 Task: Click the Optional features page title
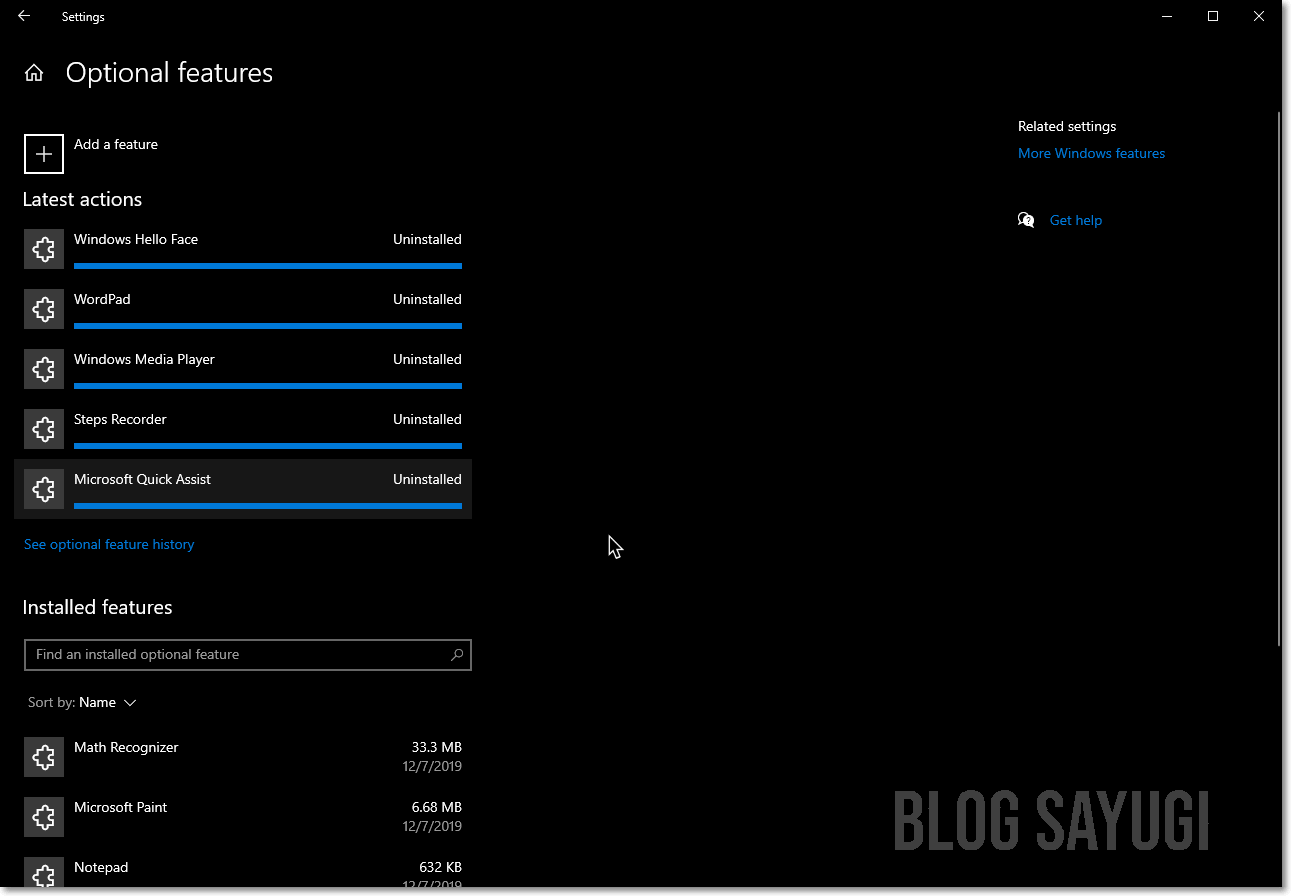tap(169, 73)
